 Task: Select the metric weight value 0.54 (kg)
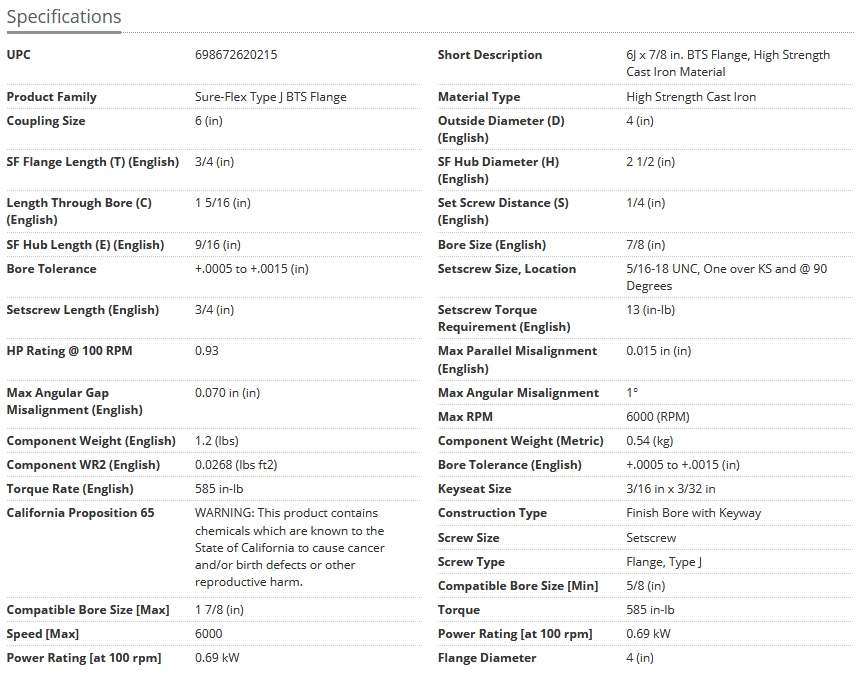pos(651,441)
